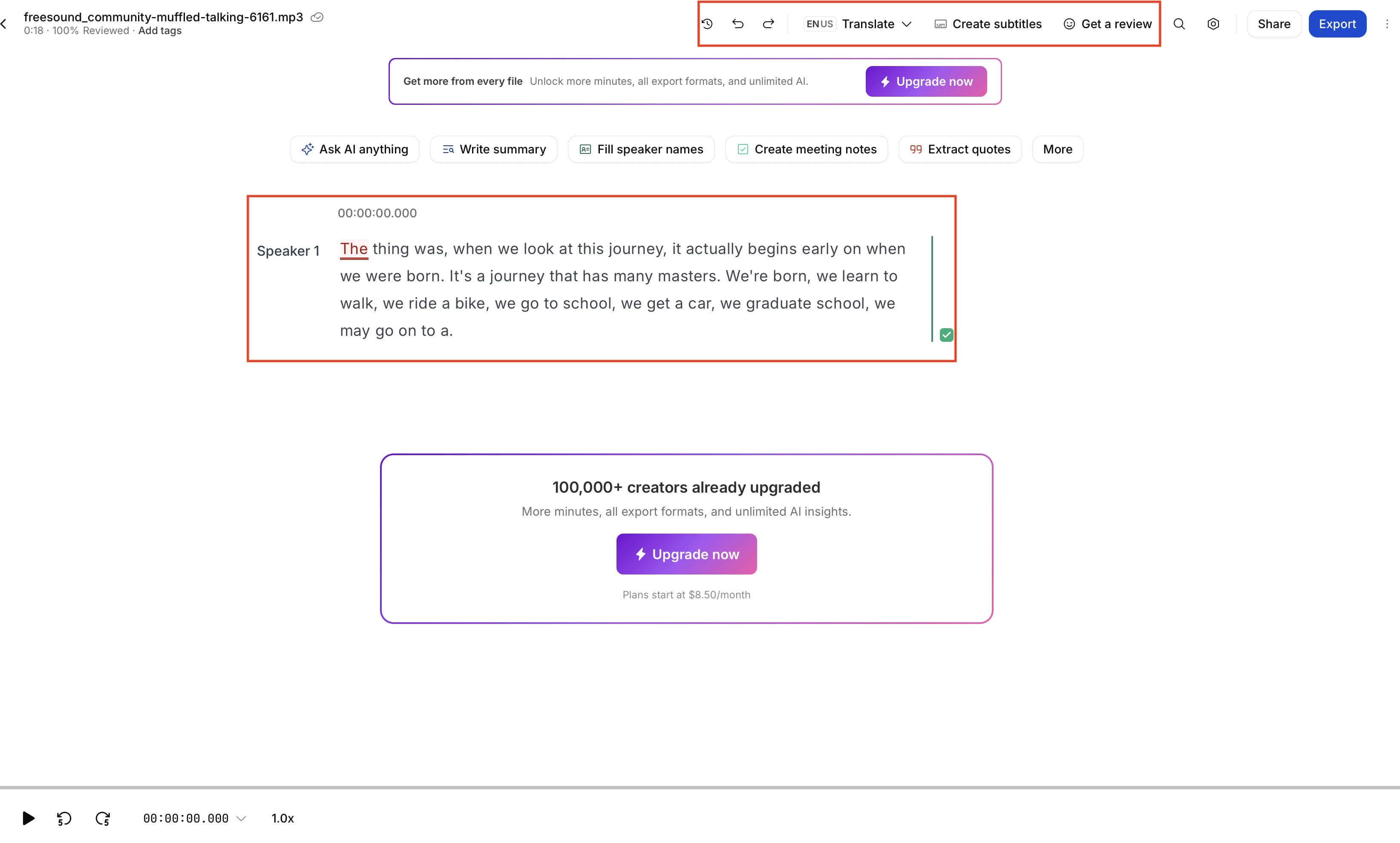Screen dimensions: 1400x843
Task: Click Upgrade now in creators card
Action: (x=686, y=554)
